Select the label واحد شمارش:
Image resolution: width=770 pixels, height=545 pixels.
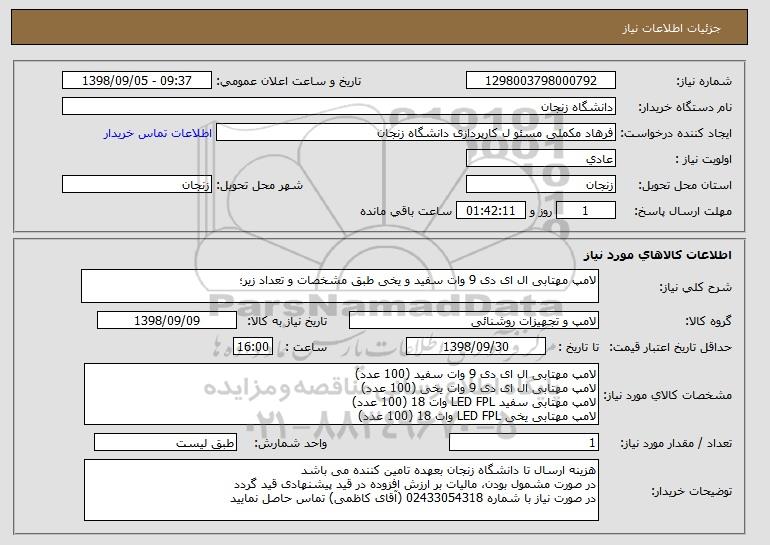click(290, 443)
